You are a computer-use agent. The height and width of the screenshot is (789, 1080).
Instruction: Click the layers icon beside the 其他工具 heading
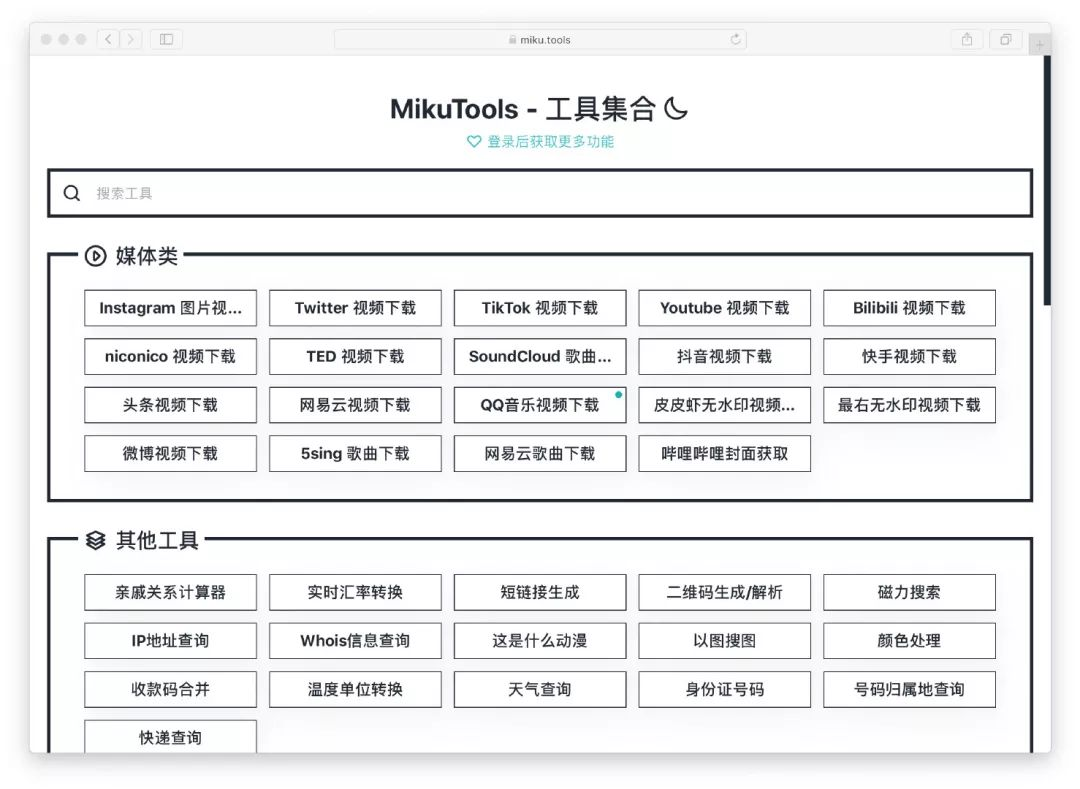pyautogui.click(x=96, y=540)
